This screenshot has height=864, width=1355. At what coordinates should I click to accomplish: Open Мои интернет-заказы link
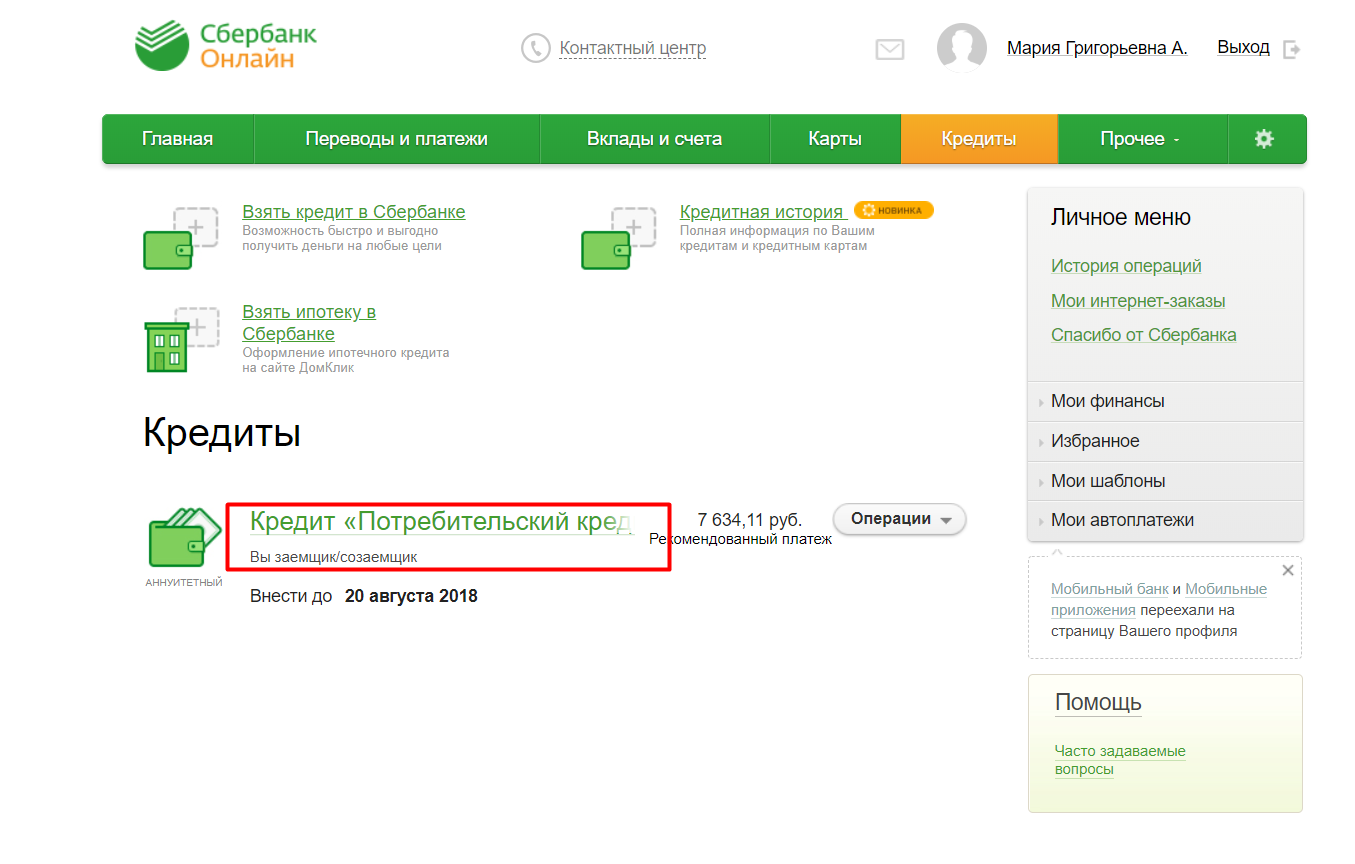click(1138, 301)
